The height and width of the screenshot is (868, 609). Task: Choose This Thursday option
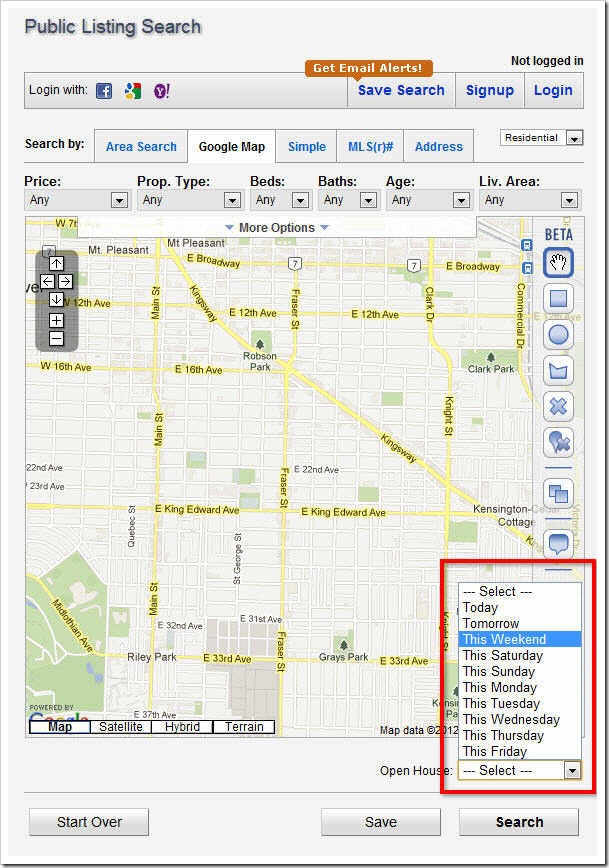520,736
